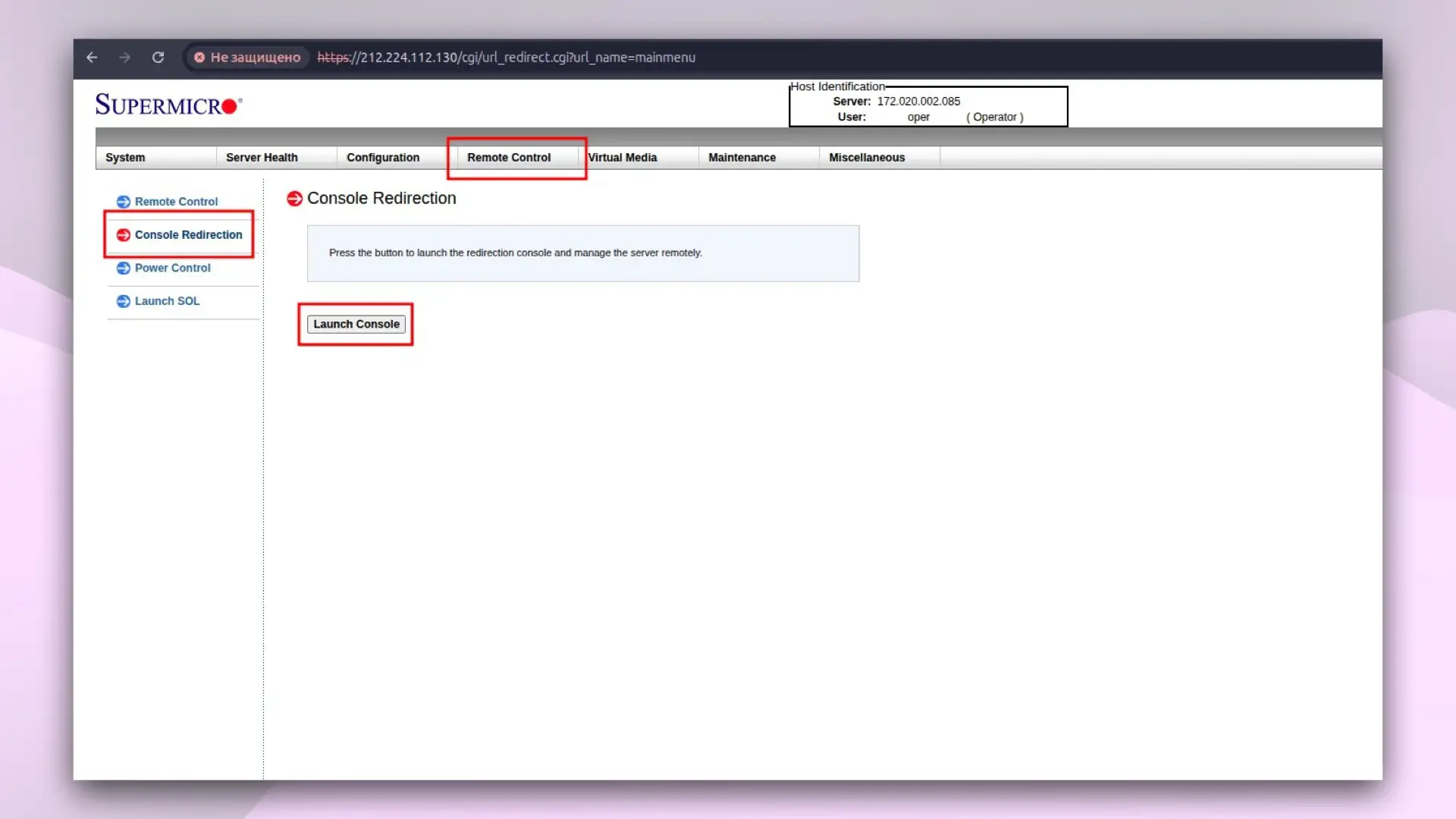Go to the Maintenance tab
1456x819 pixels.
tap(742, 158)
